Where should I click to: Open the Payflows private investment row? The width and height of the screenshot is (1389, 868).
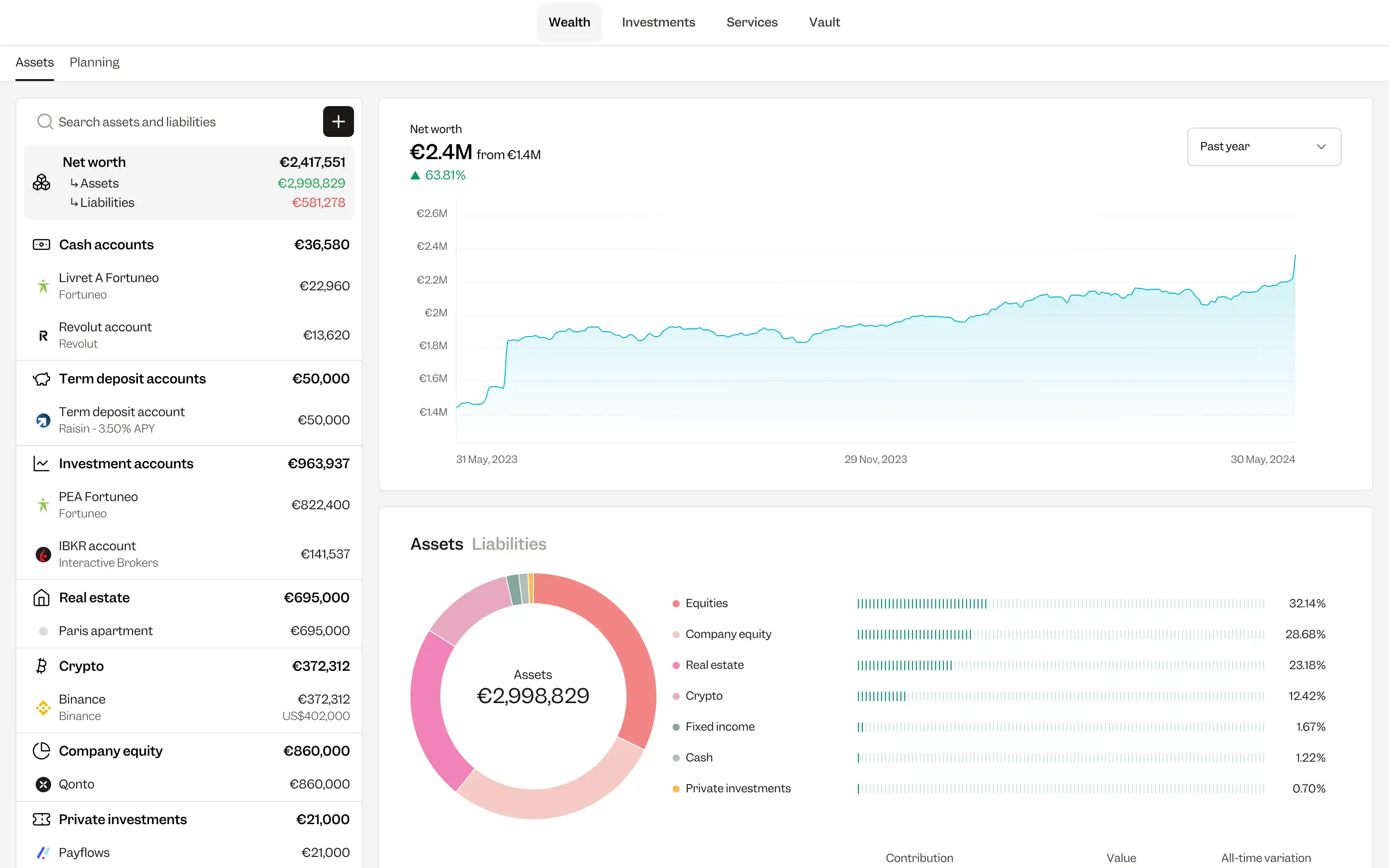pyautogui.click(x=189, y=853)
